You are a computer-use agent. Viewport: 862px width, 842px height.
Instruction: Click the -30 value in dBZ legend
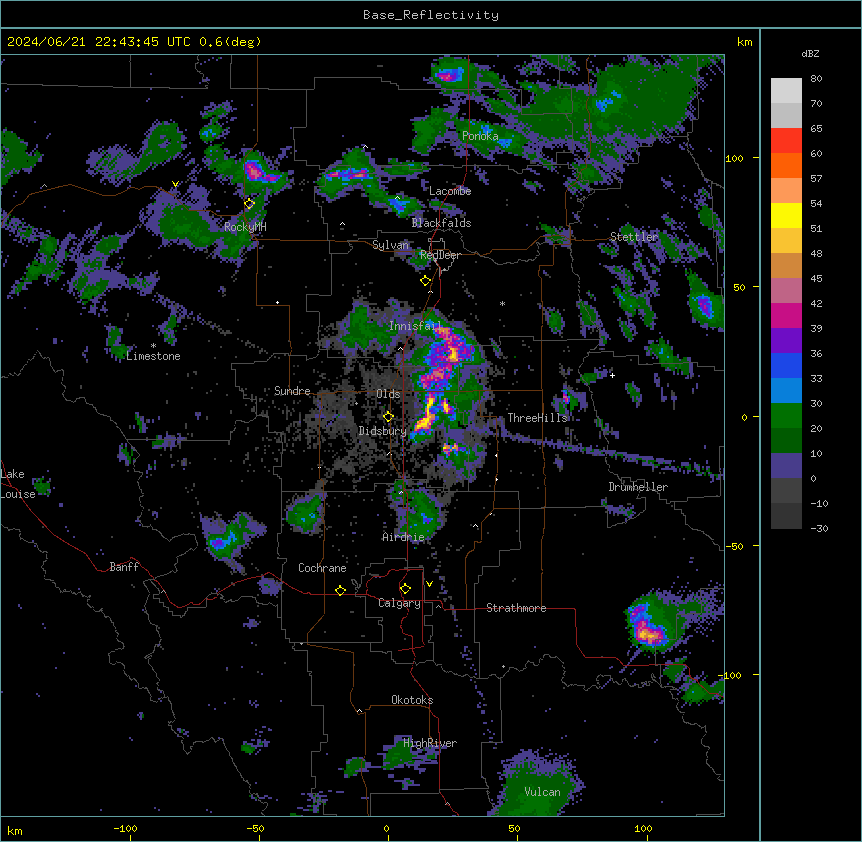[819, 528]
